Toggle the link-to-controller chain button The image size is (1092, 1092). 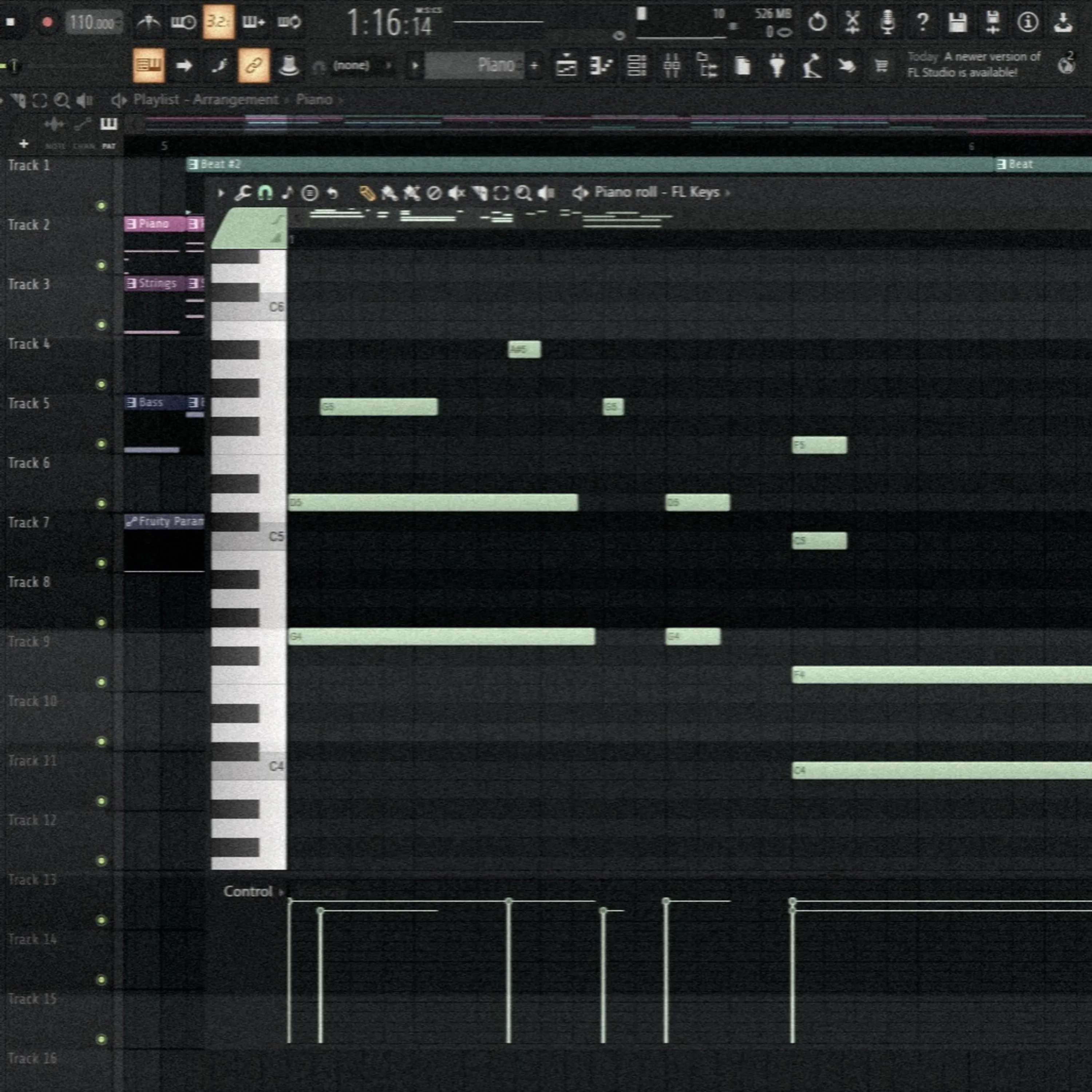(253, 66)
